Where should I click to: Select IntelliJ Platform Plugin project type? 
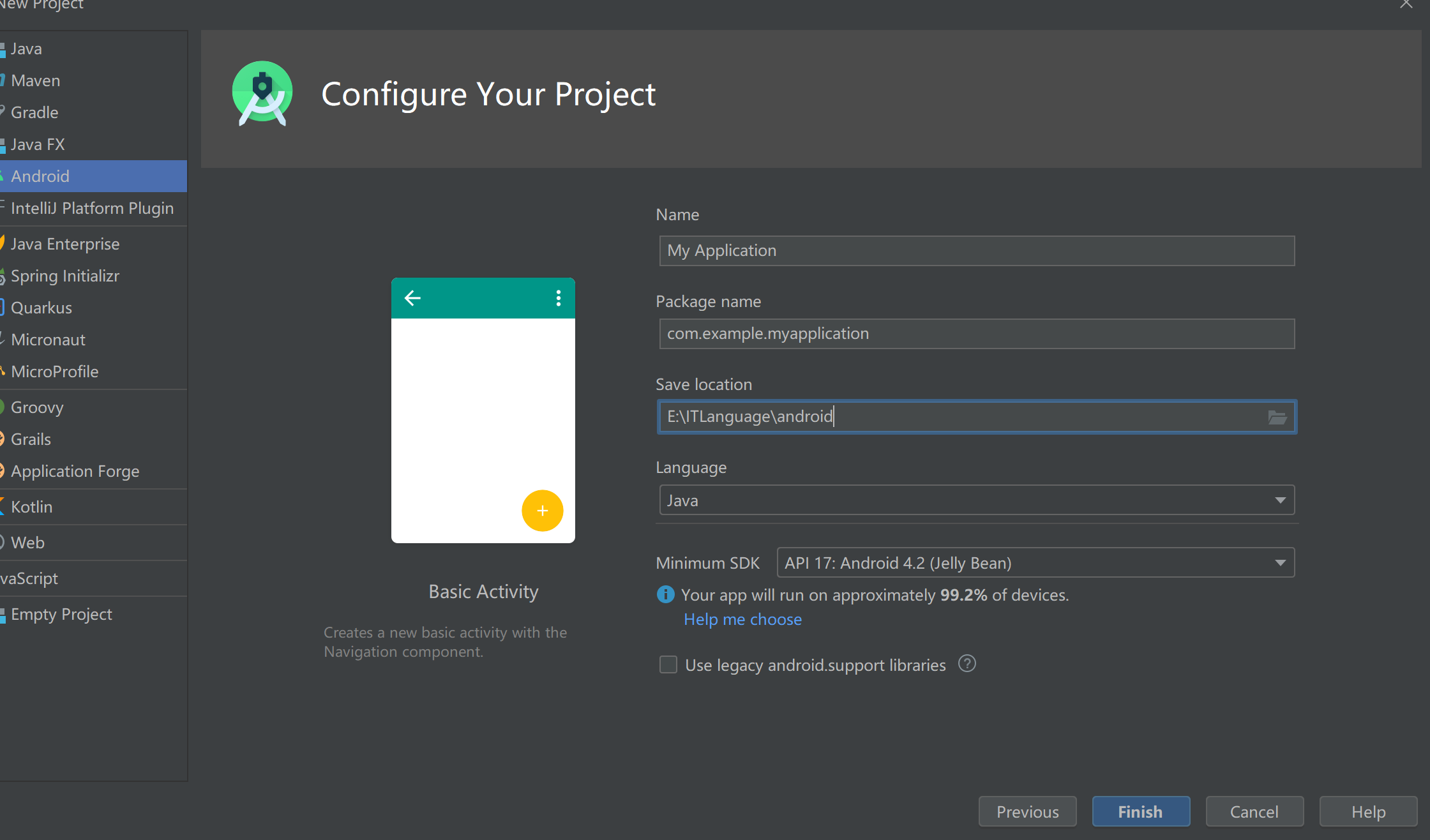(93, 208)
